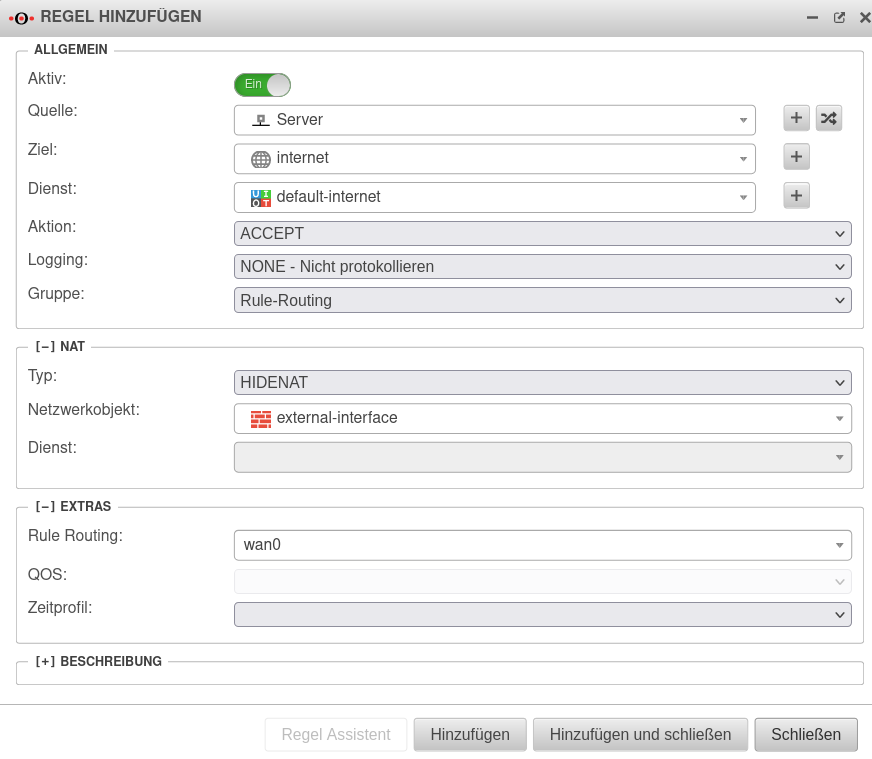This screenshot has height=759, width=872.
Task: Open the Rule Routing dropdown showing wan0
Action: click(542, 544)
